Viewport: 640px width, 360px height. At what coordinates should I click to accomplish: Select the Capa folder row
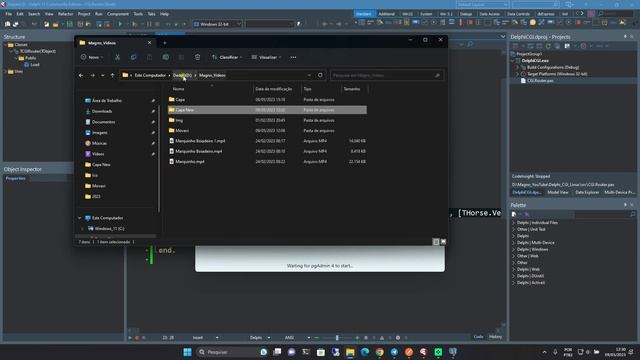click(267, 100)
